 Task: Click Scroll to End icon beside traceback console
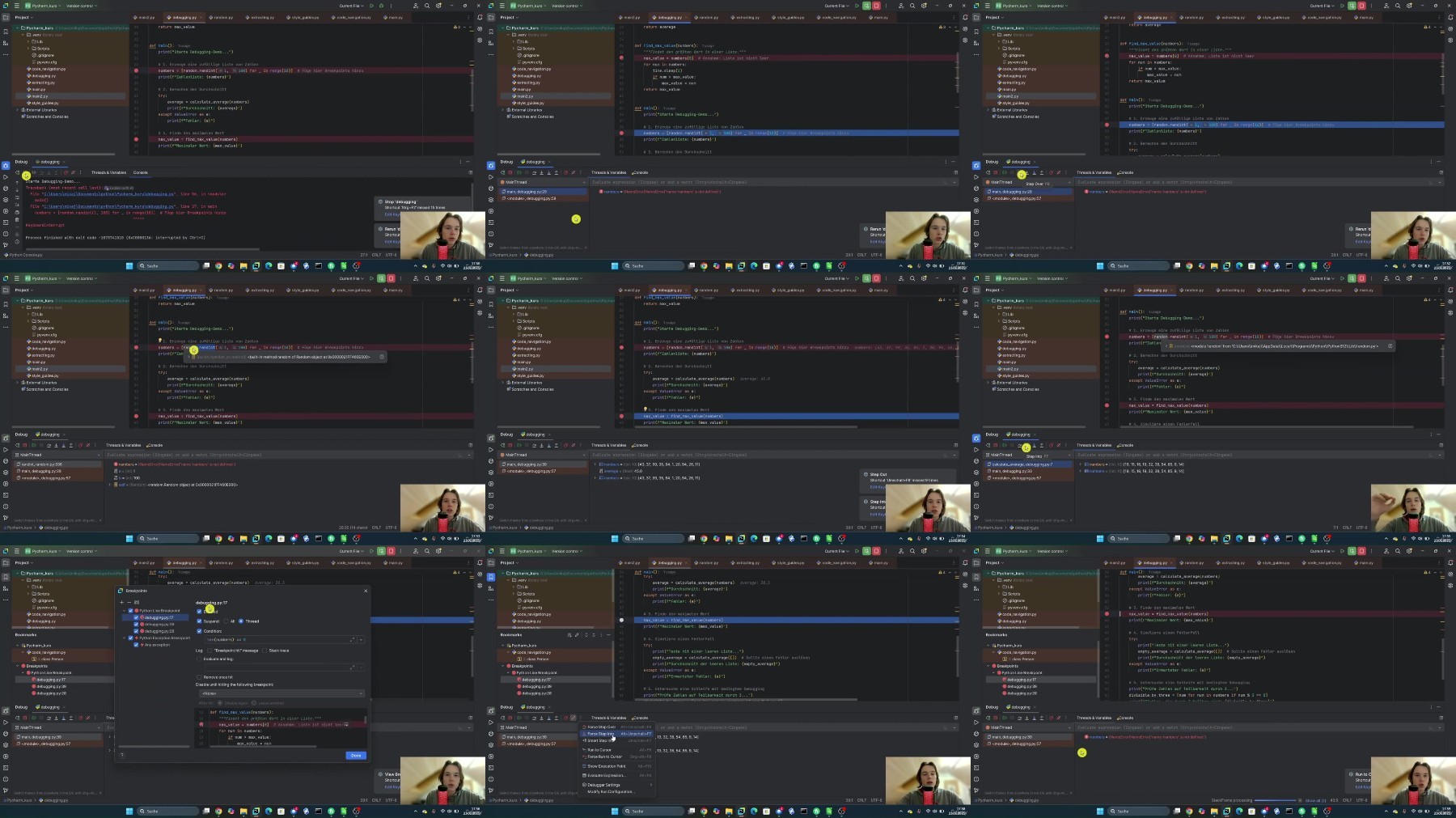17,205
